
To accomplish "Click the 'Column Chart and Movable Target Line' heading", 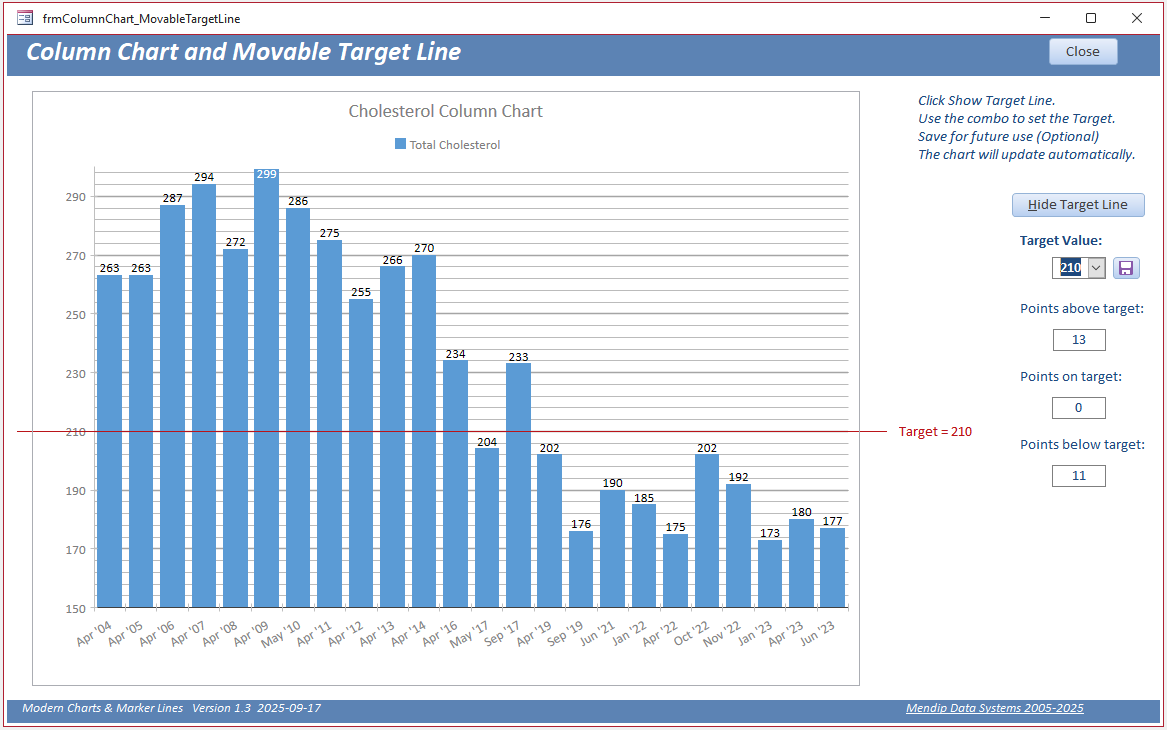I will coord(243,51).
